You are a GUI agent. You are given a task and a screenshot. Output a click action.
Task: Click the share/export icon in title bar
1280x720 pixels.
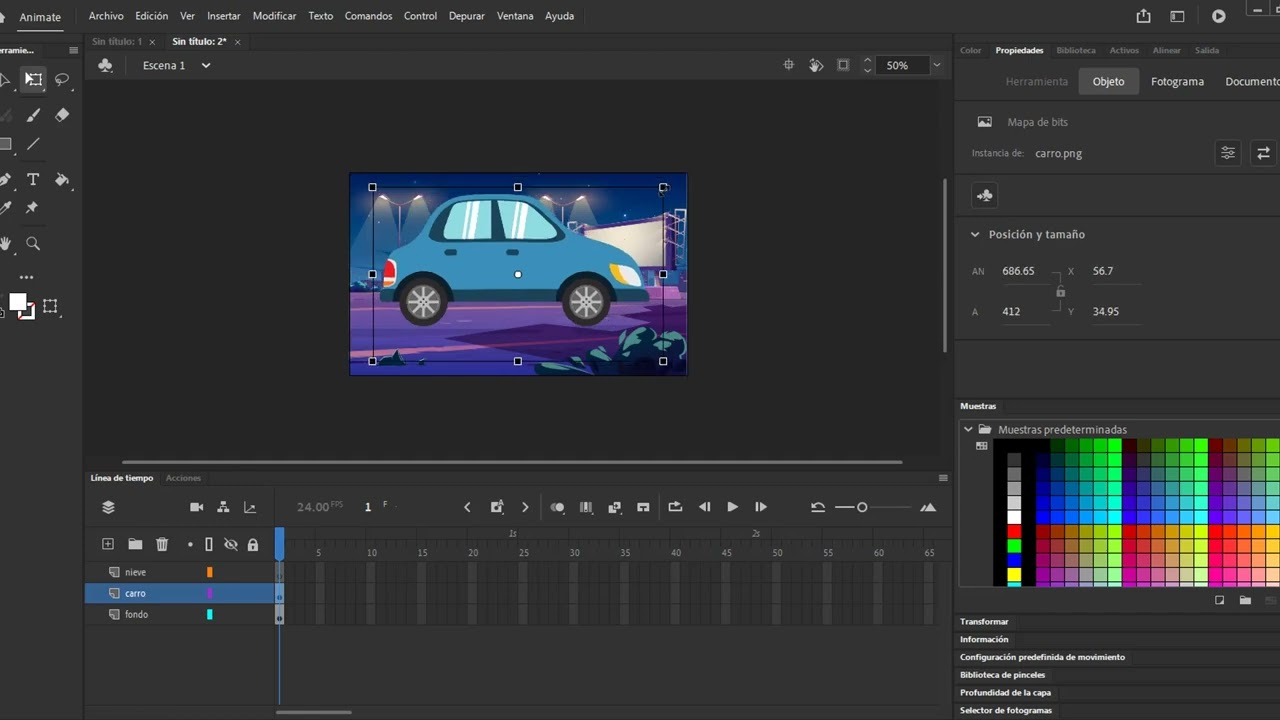1143,16
